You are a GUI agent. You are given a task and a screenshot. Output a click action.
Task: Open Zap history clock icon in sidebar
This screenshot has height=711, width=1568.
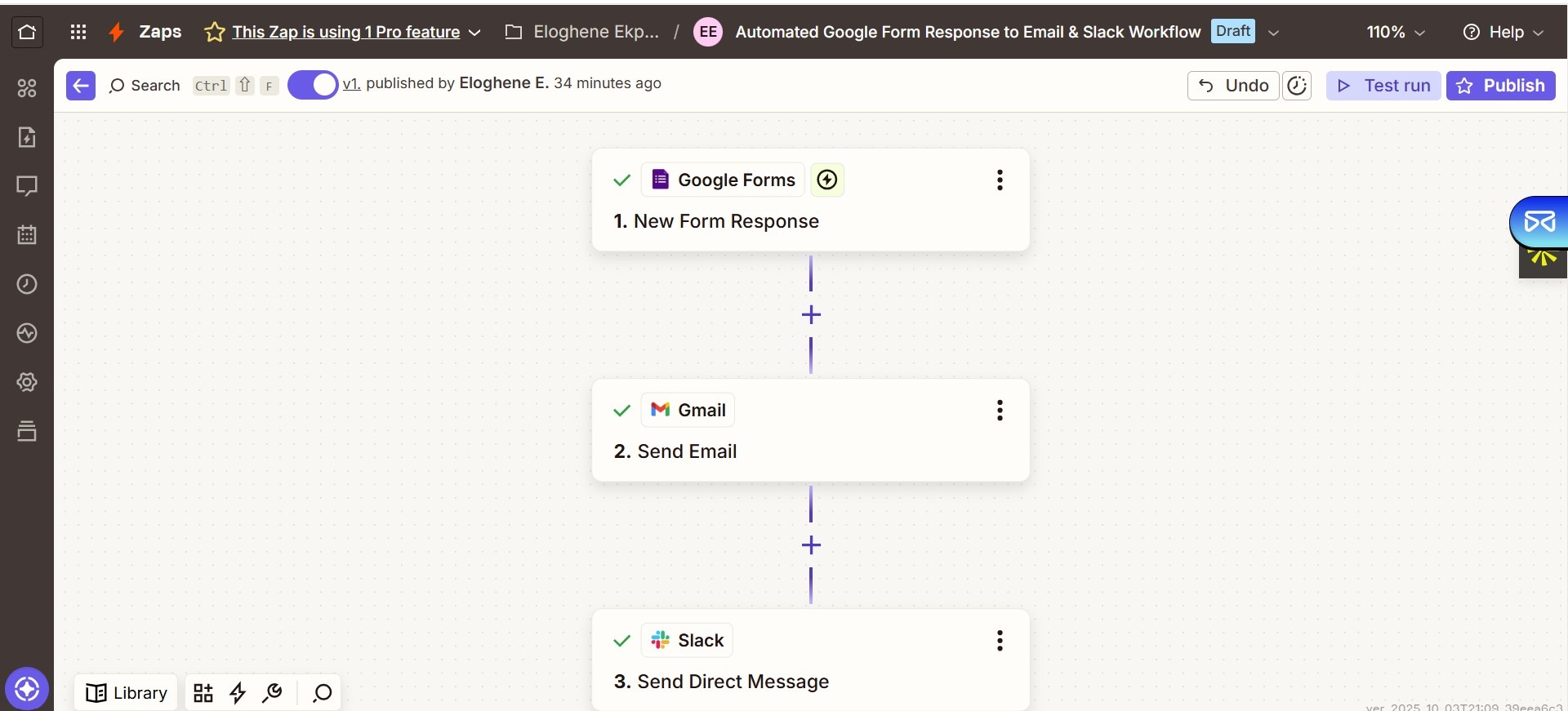point(27,284)
